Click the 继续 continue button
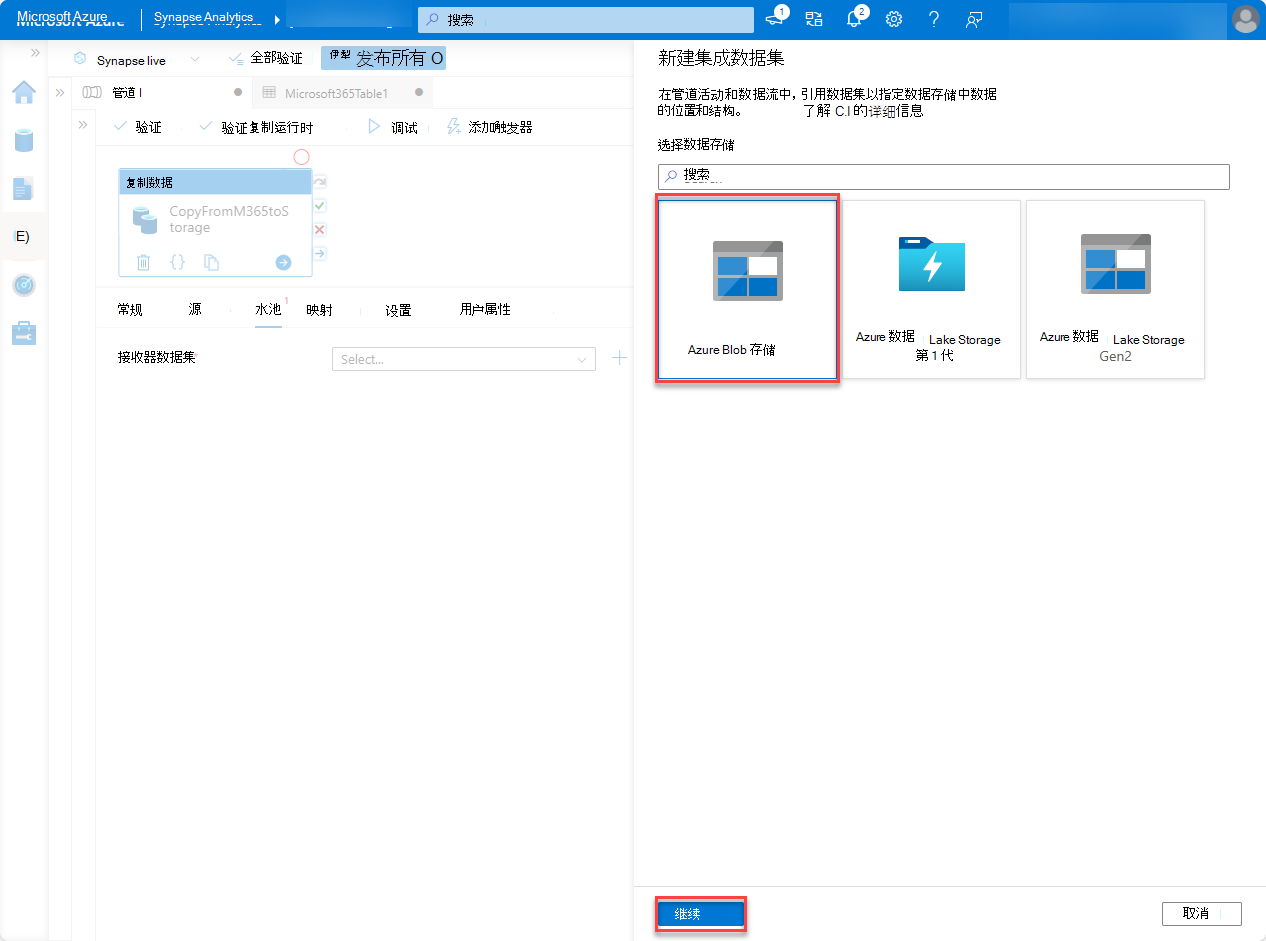 [x=700, y=914]
